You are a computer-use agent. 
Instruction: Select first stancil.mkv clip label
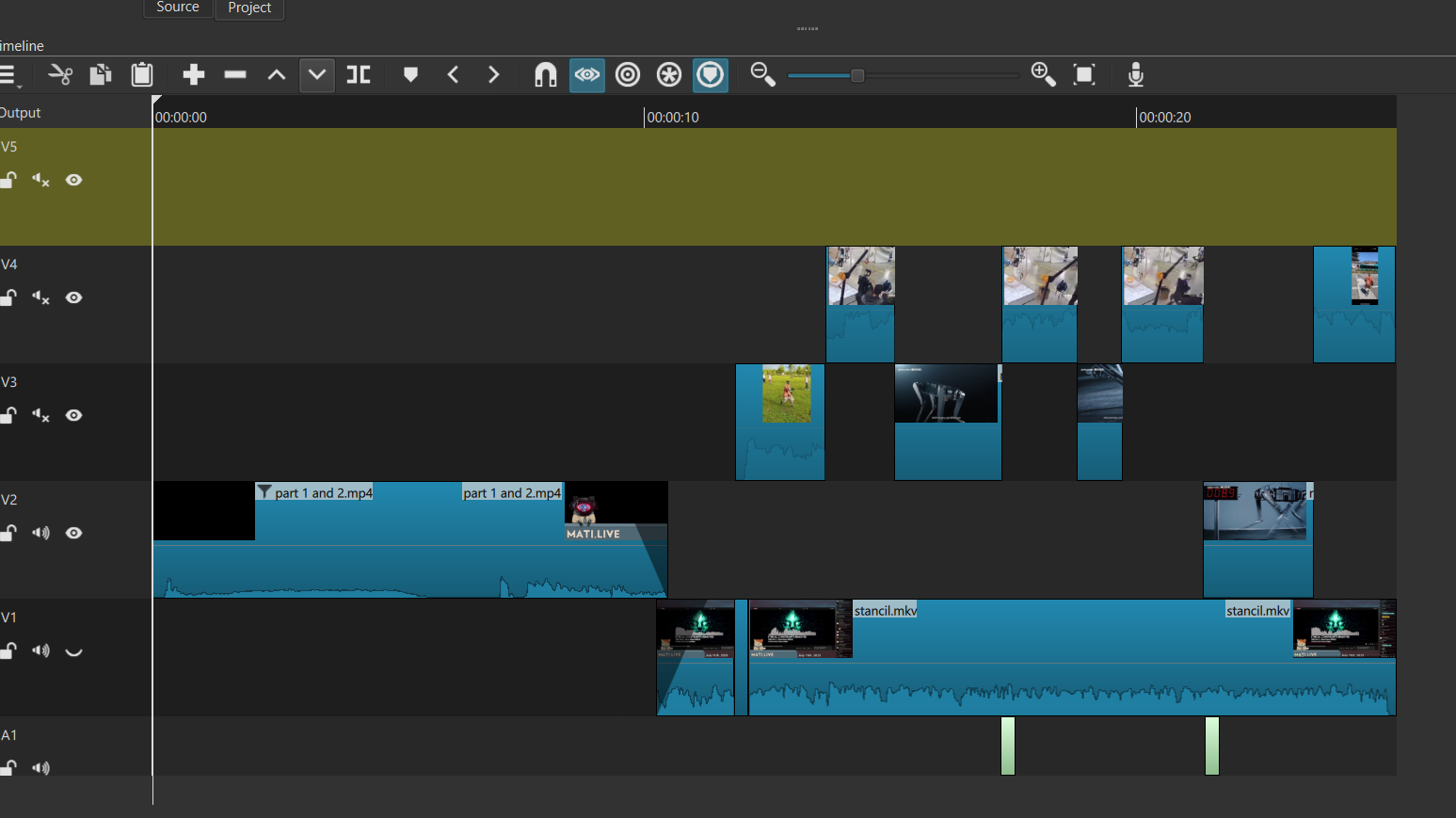[x=885, y=611]
